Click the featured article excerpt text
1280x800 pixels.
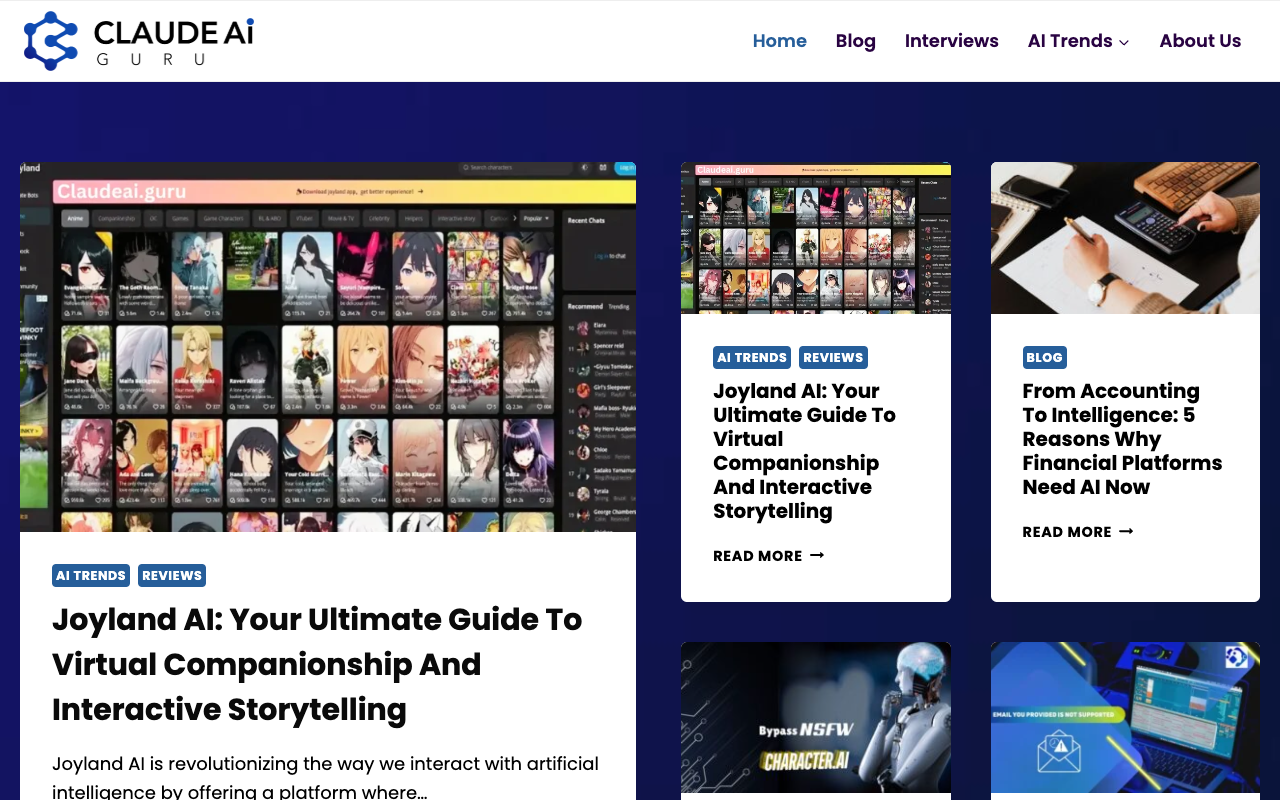[325, 776]
